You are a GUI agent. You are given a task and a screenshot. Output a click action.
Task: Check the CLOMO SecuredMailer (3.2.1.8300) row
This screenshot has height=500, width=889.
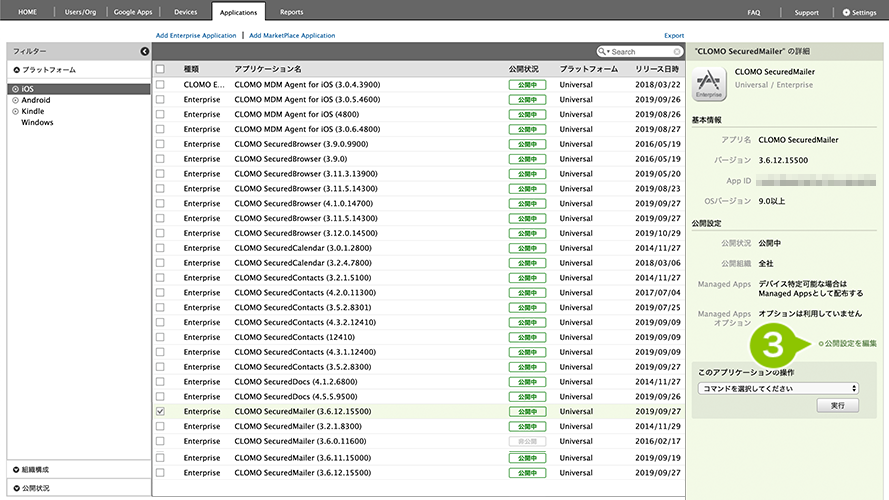click(x=160, y=426)
